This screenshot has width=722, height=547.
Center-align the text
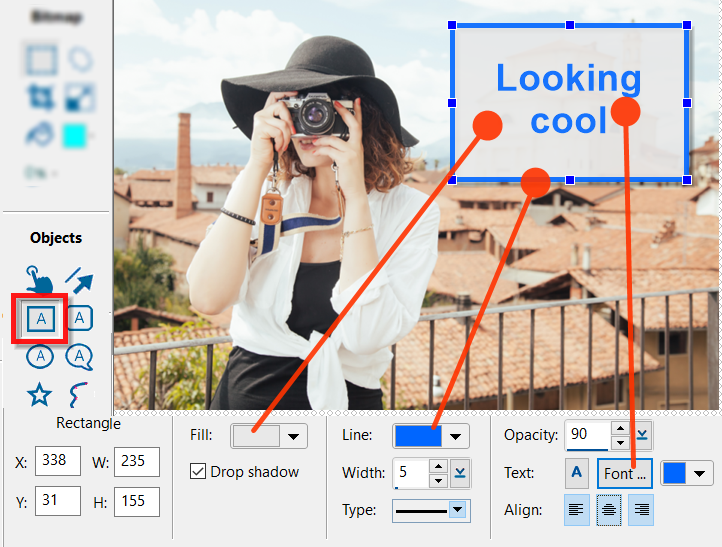pyautogui.click(x=609, y=509)
